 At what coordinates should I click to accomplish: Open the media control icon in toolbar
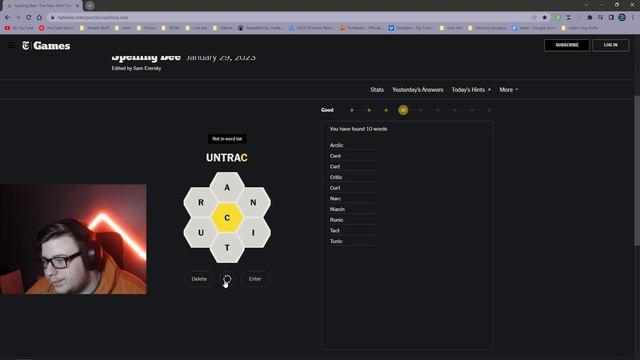coord(600,18)
